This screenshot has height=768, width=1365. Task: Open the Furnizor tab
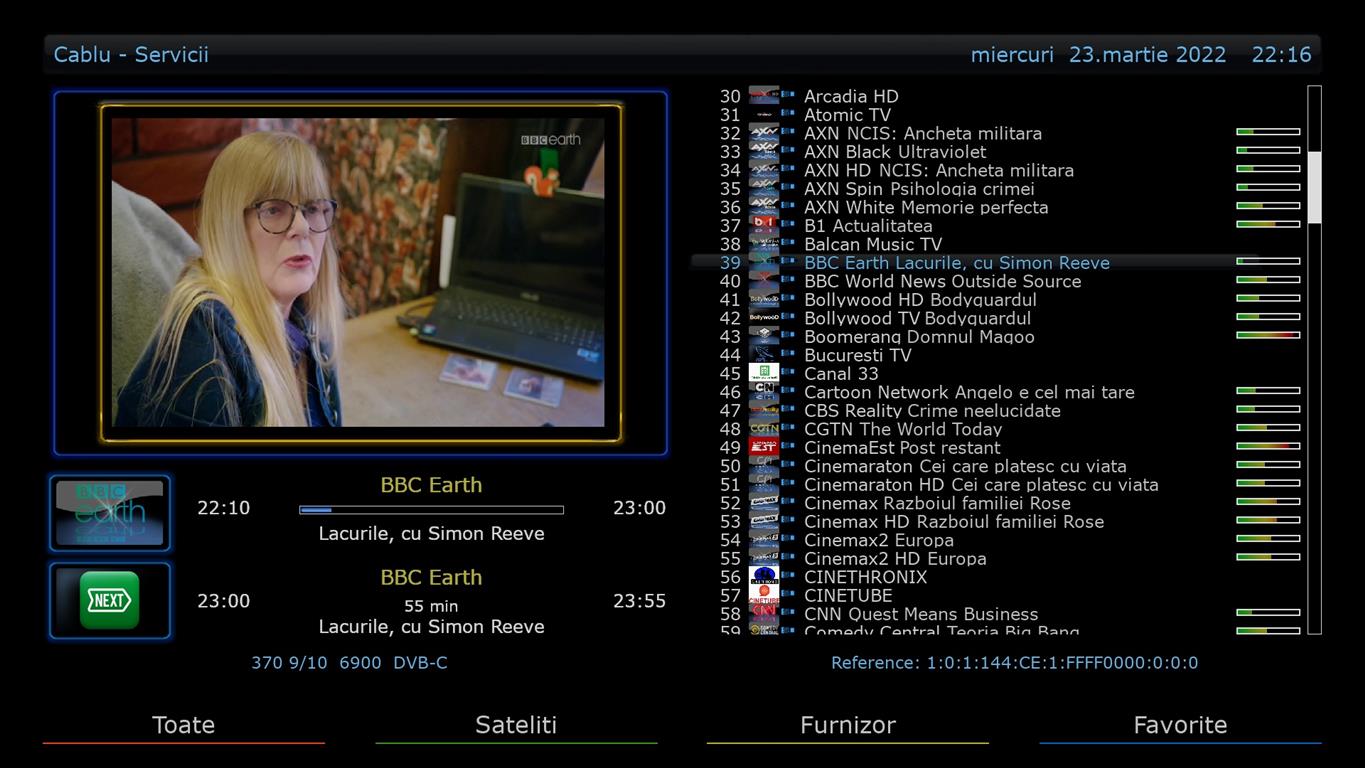click(x=848, y=725)
